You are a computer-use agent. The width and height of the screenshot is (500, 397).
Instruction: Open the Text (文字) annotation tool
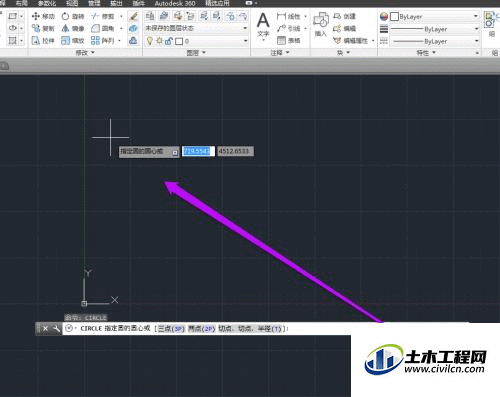click(x=263, y=24)
